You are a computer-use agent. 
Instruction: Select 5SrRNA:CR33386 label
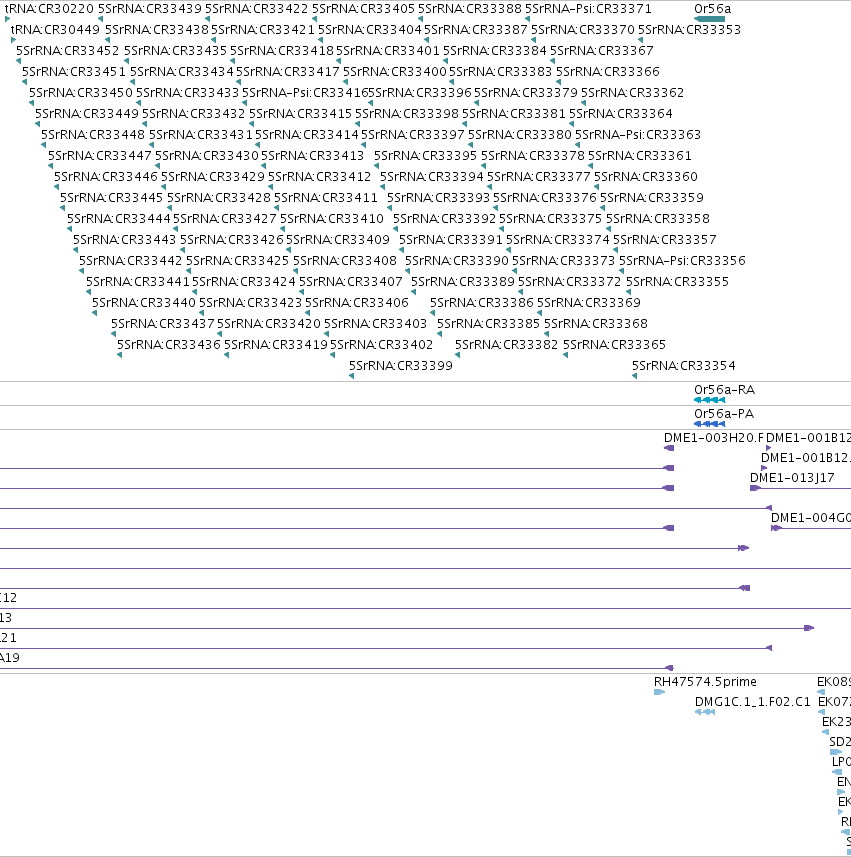482,303
